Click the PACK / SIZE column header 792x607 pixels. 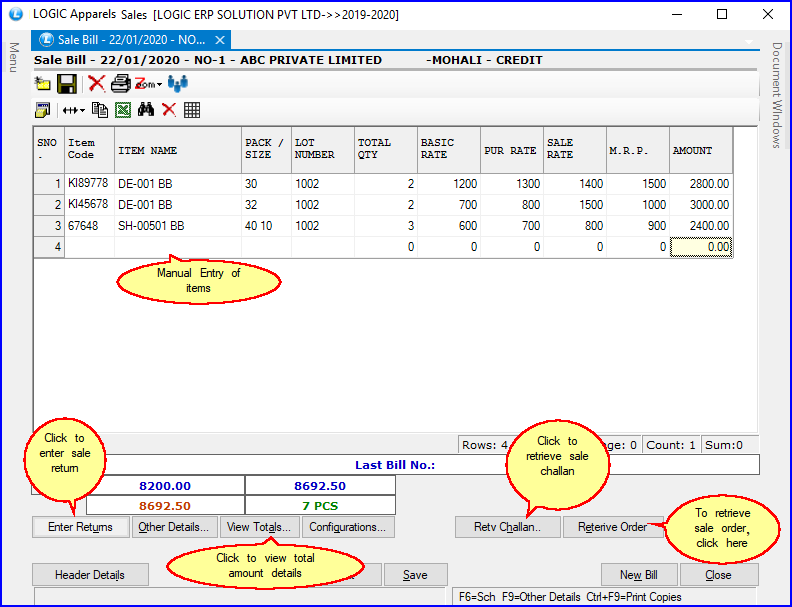click(266, 150)
